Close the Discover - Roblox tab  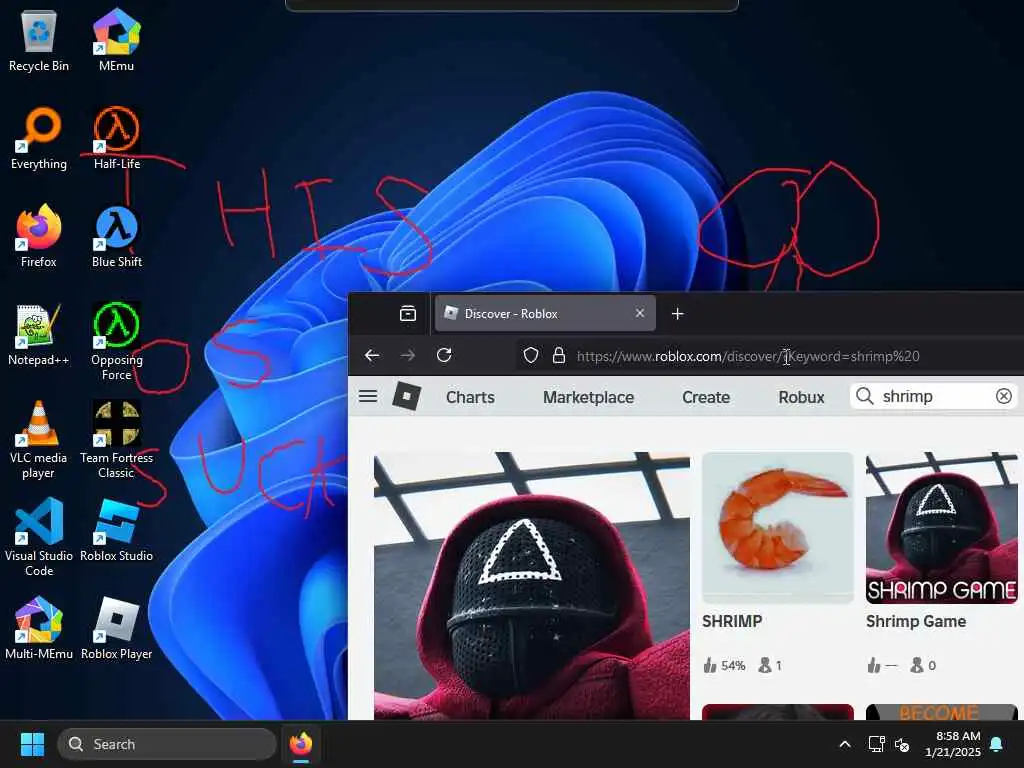coord(640,313)
